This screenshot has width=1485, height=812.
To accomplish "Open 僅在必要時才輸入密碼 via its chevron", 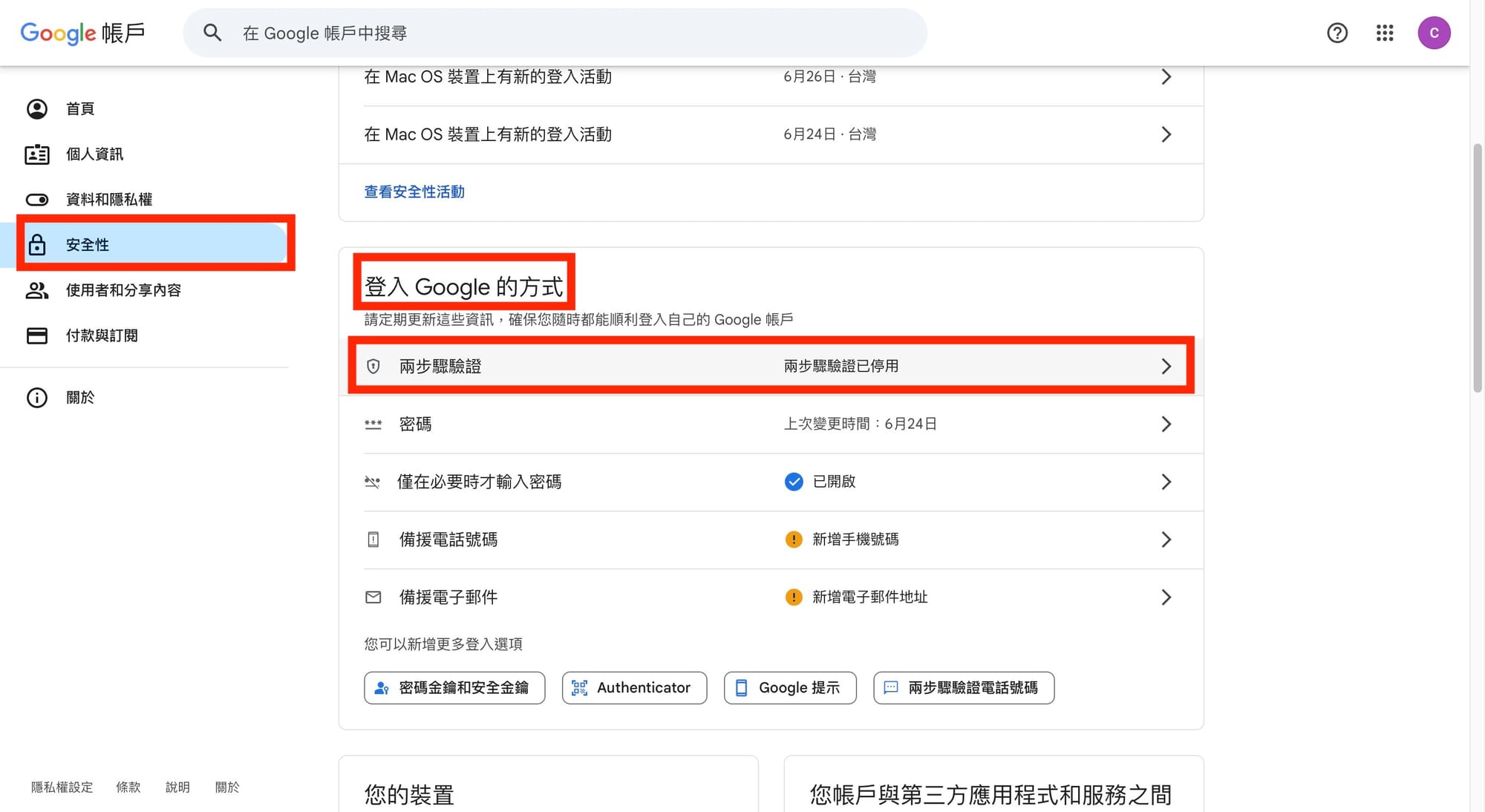I will coord(1166,482).
